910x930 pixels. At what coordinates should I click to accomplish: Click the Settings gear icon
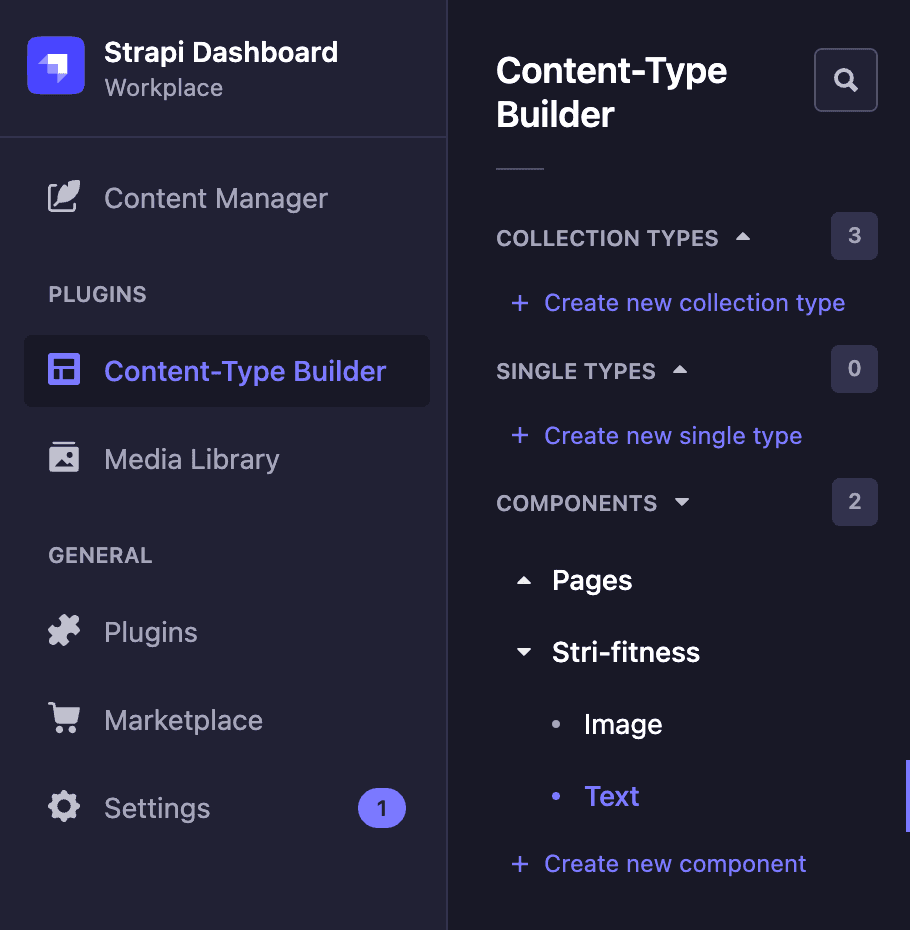point(63,807)
